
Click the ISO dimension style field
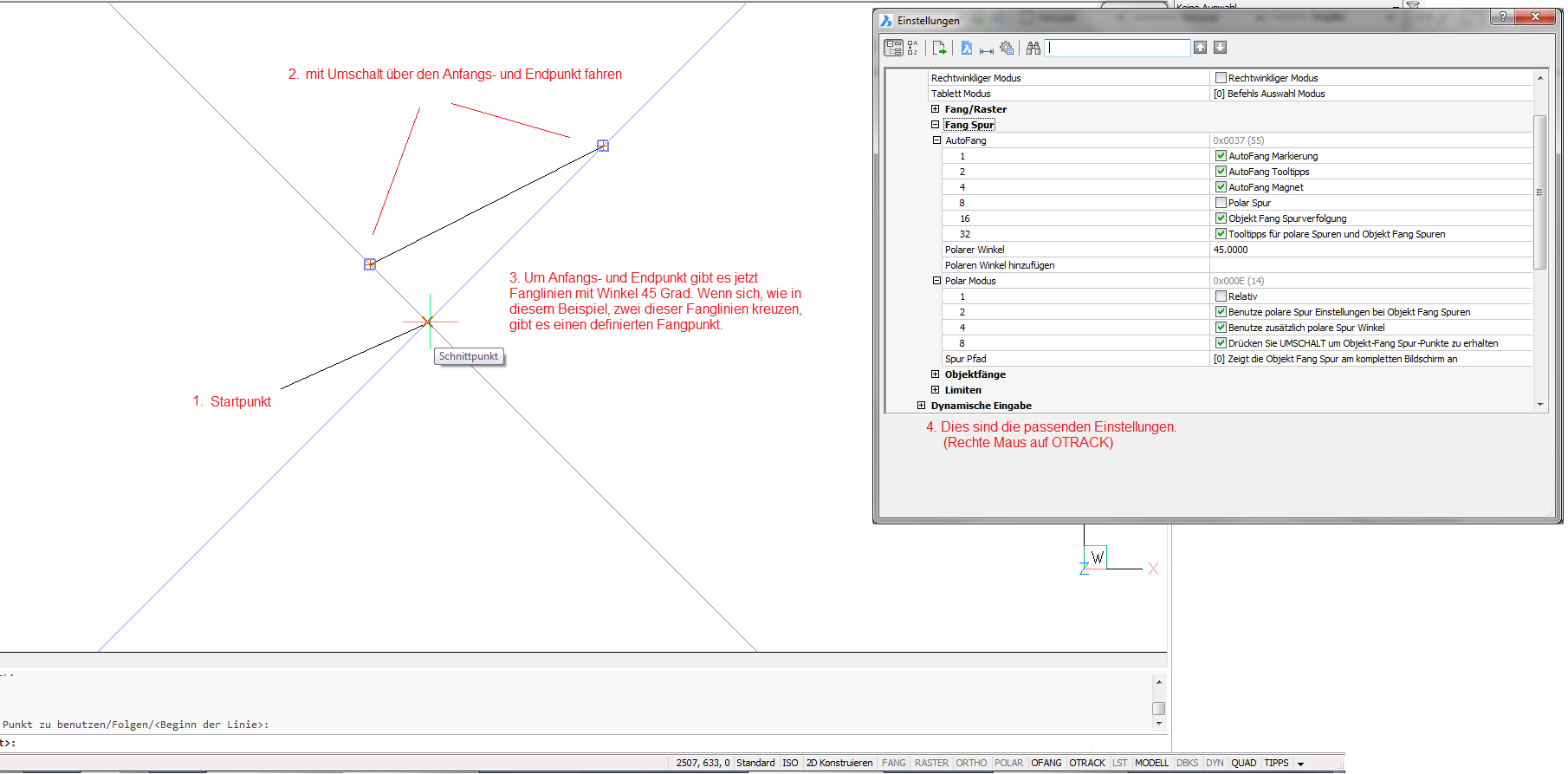(x=790, y=763)
